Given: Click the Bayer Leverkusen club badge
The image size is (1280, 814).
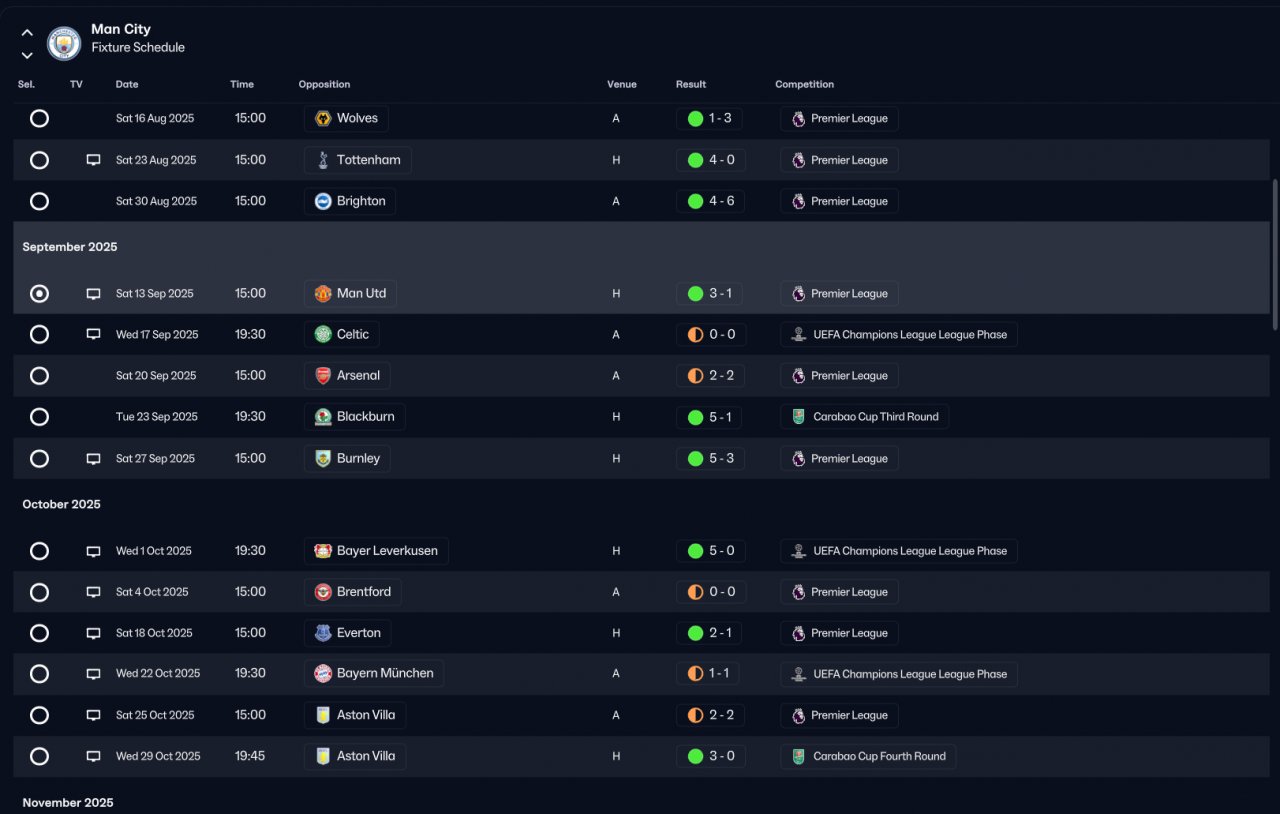Looking at the screenshot, I should (323, 551).
